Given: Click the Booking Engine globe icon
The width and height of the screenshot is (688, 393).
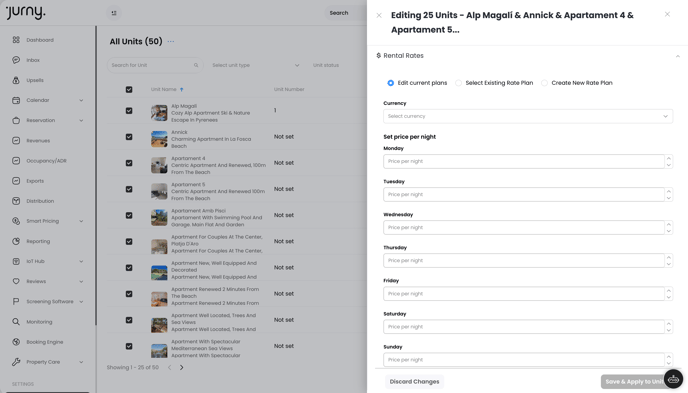Looking at the screenshot, I should click(x=16, y=342).
